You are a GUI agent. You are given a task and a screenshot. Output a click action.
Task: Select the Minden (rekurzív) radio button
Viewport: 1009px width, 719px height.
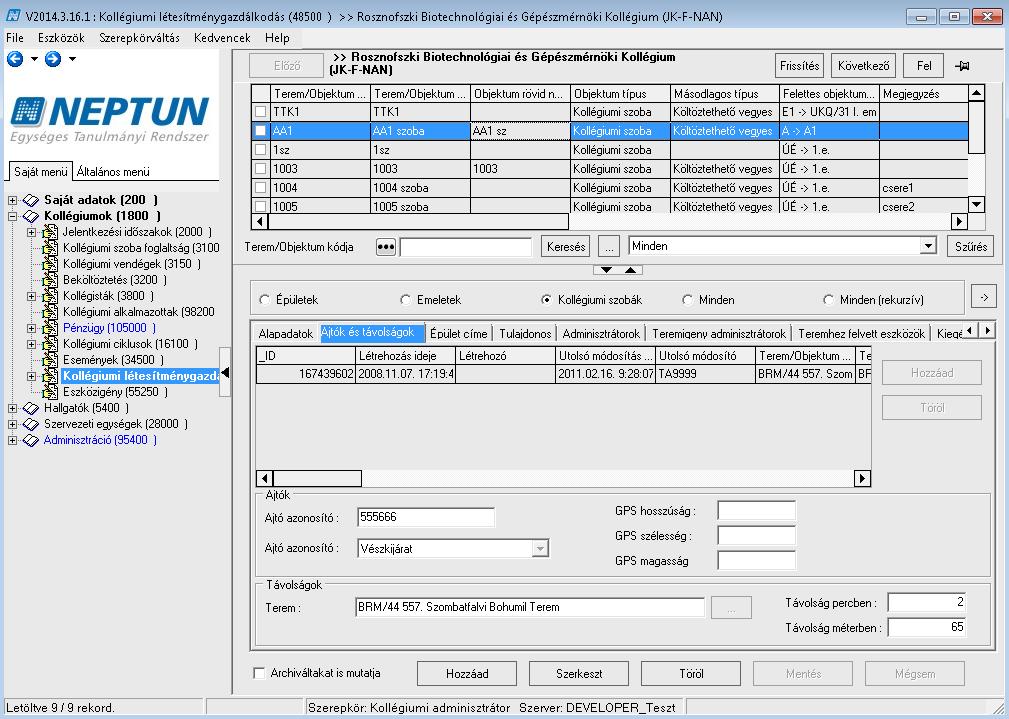click(x=828, y=300)
